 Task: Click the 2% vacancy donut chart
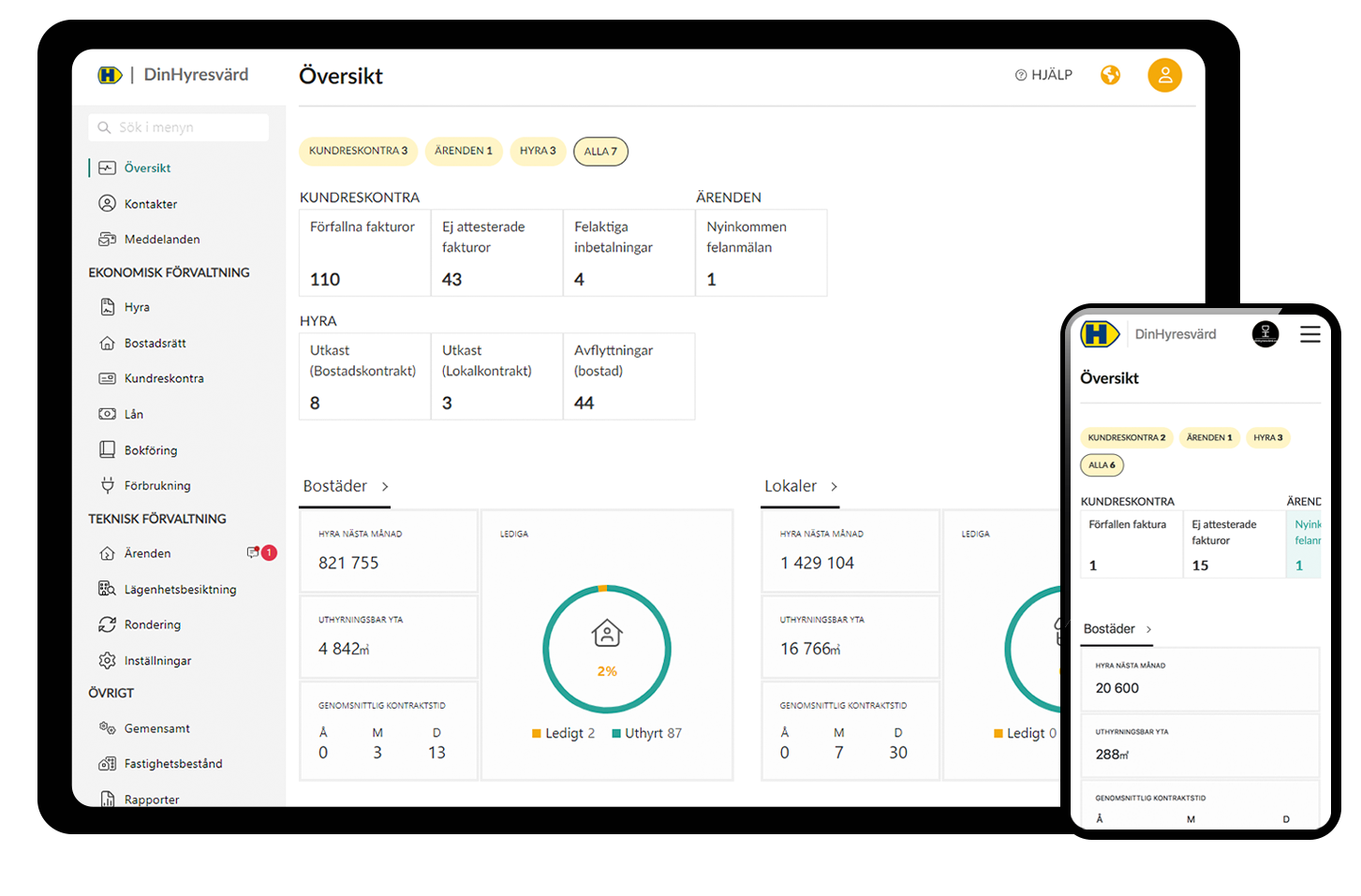pyautogui.click(x=607, y=650)
